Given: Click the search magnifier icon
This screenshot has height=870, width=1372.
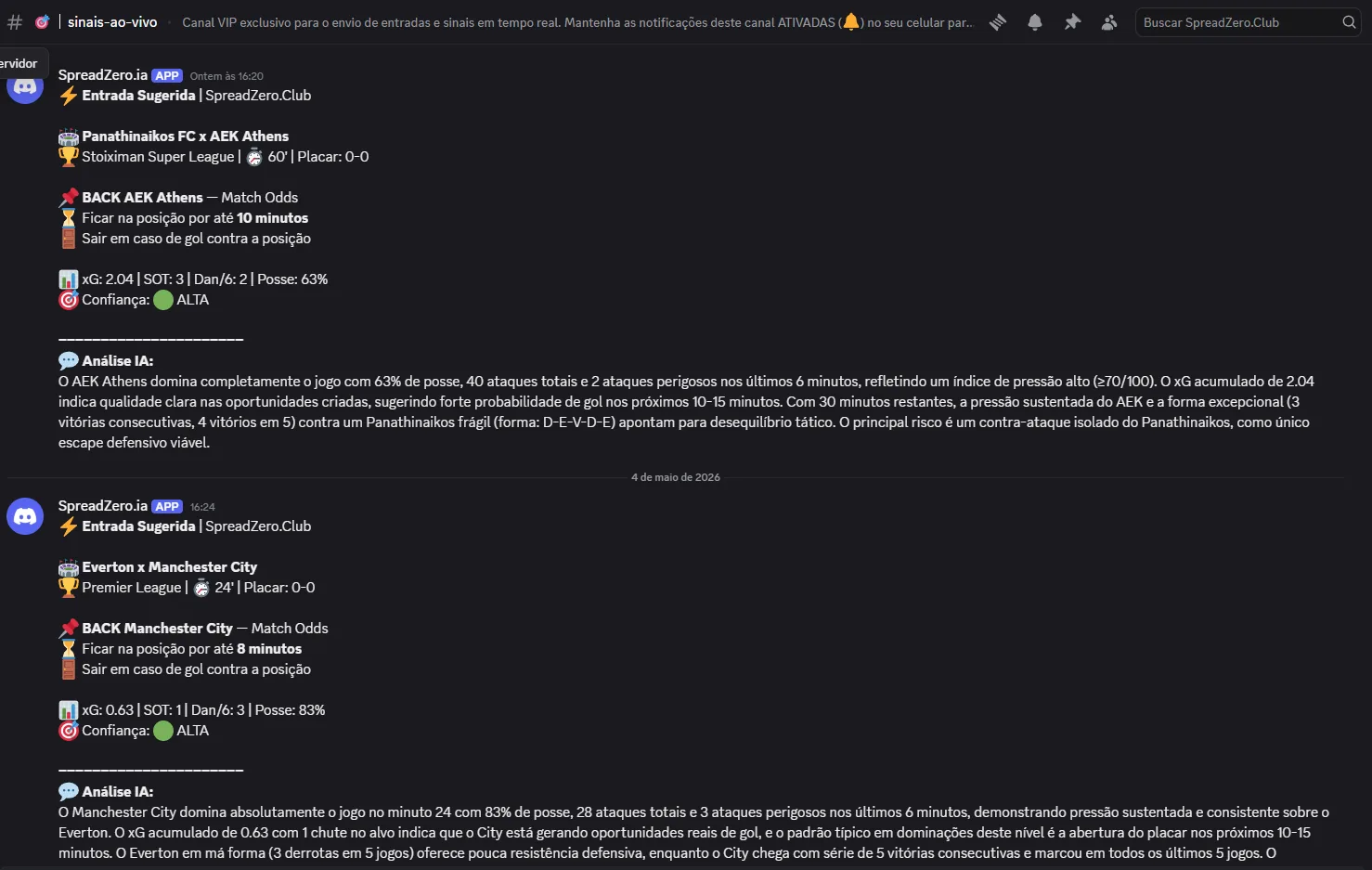Looking at the screenshot, I should click(x=1349, y=22).
